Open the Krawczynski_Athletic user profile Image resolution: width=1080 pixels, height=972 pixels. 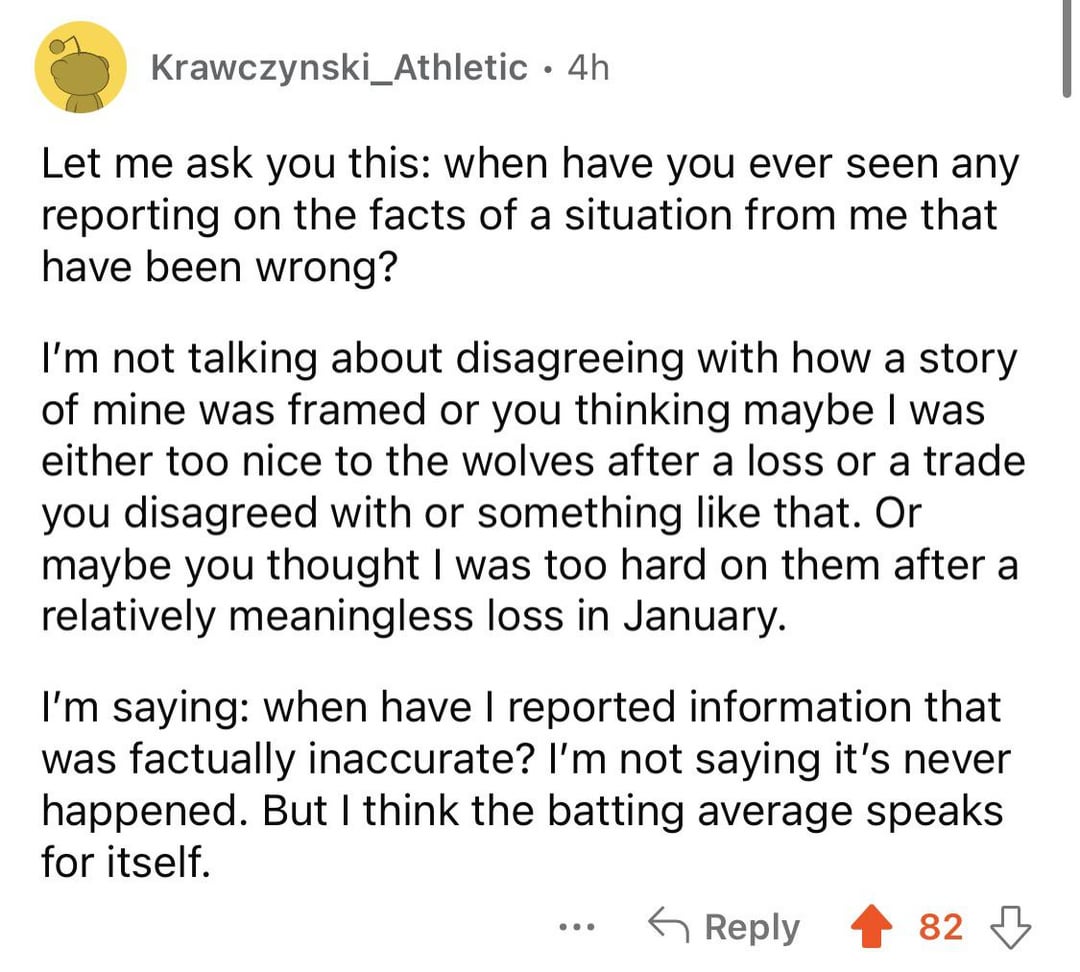pyautogui.click(x=338, y=67)
